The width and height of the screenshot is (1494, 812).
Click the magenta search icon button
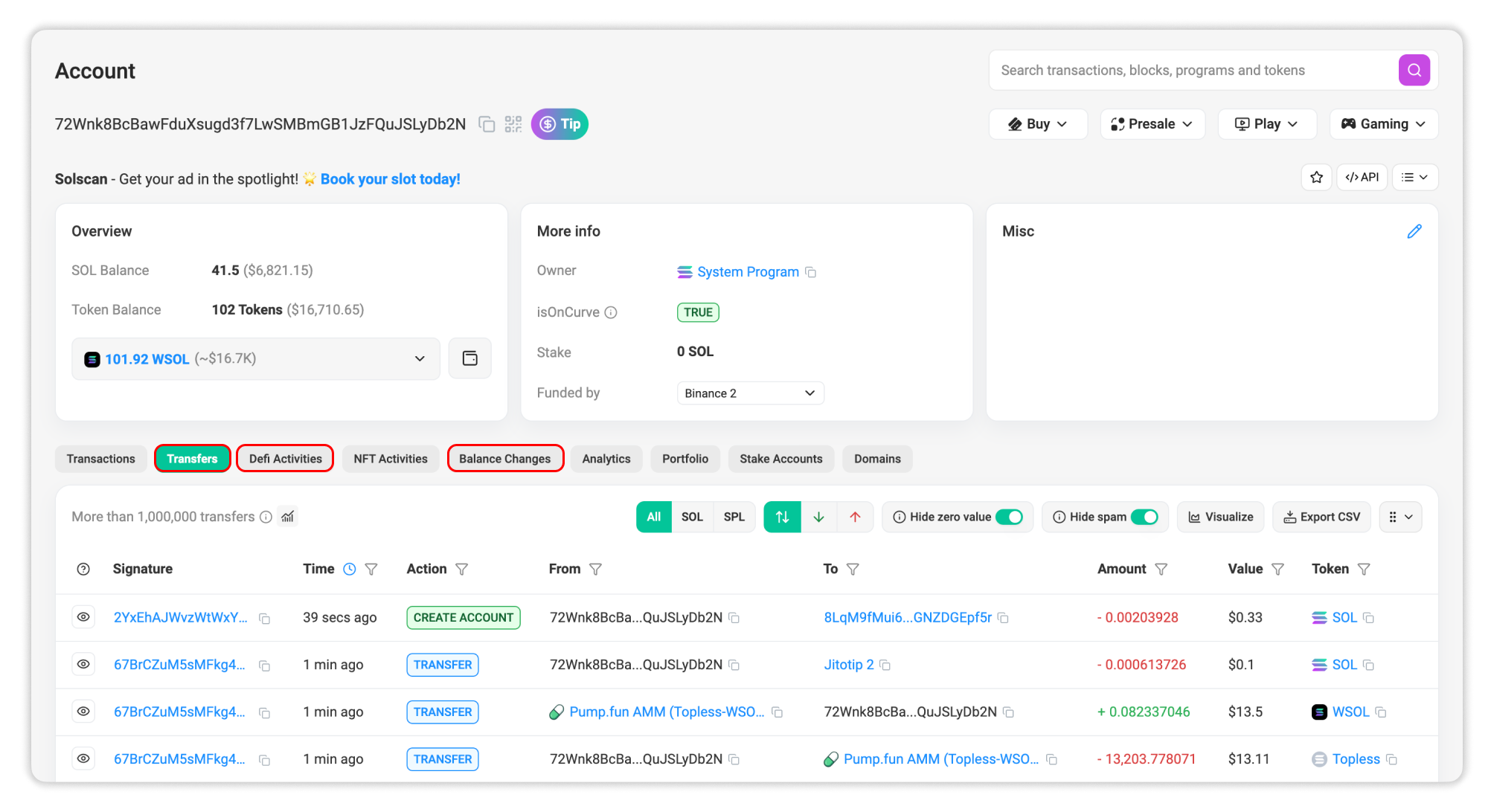pos(1414,71)
